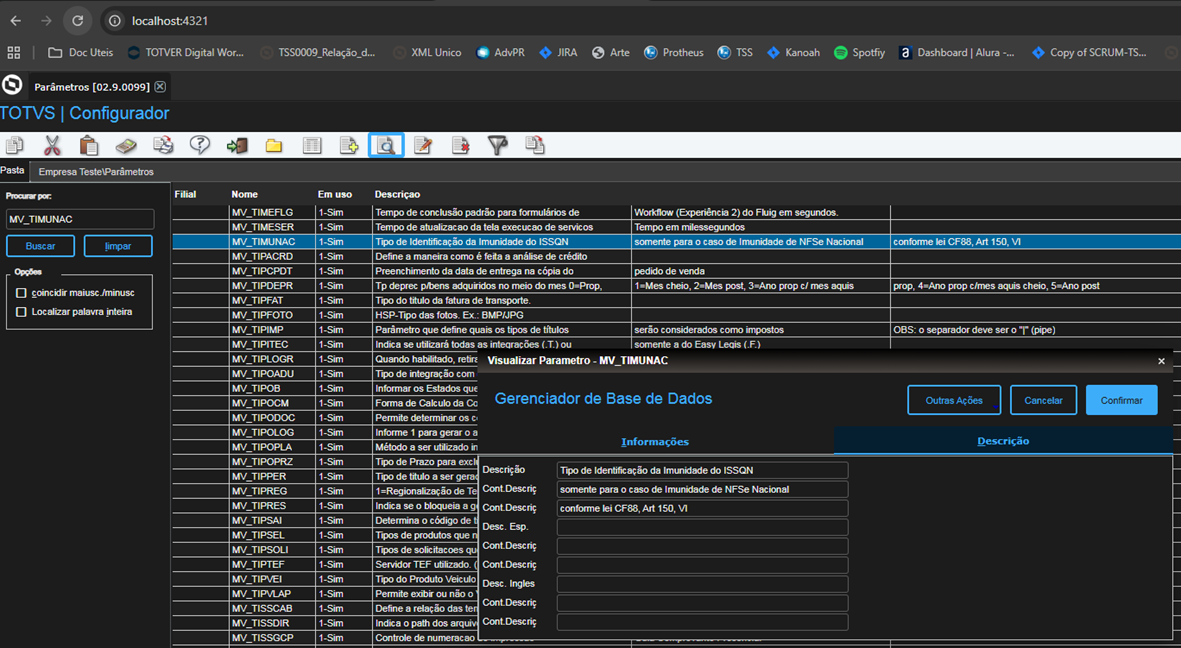This screenshot has height=648, width=1181.
Task: Go back in browser history
Action: coord(16,21)
